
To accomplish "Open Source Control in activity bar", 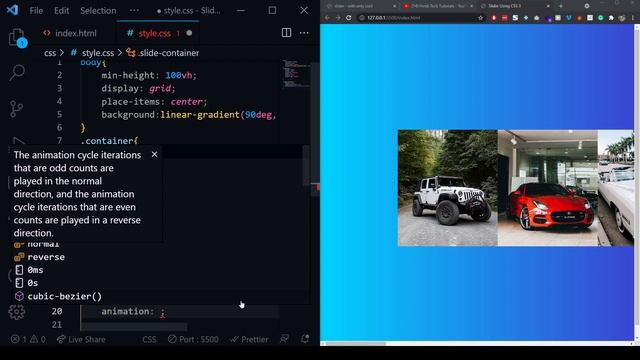I will (x=16, y=109).
